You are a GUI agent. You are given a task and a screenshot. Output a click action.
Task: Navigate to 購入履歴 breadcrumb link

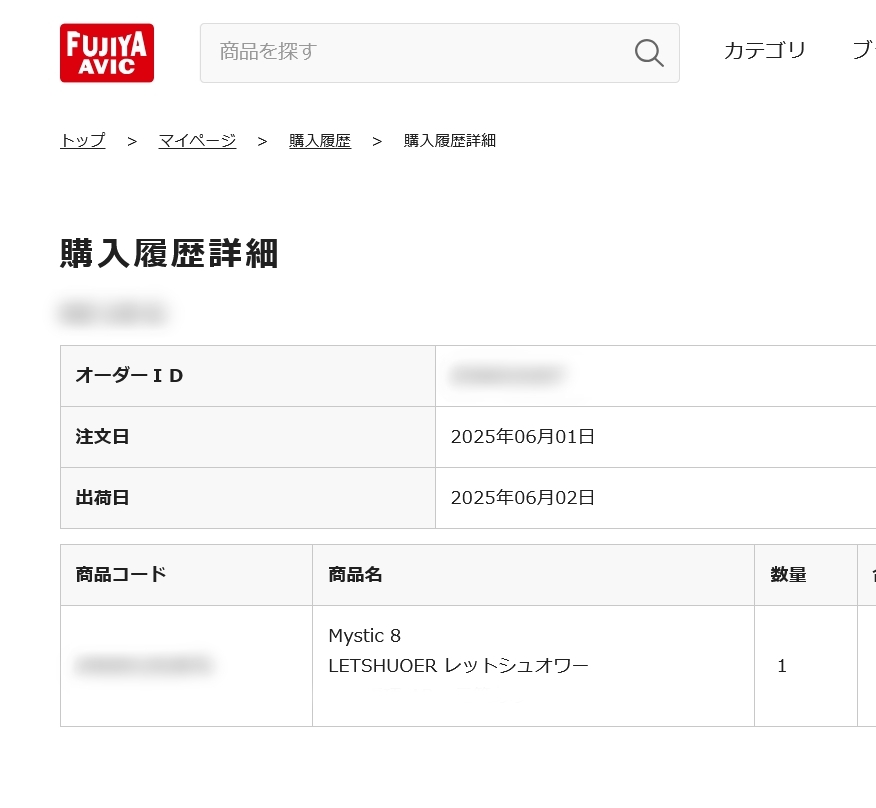click(x=320, y=141)
